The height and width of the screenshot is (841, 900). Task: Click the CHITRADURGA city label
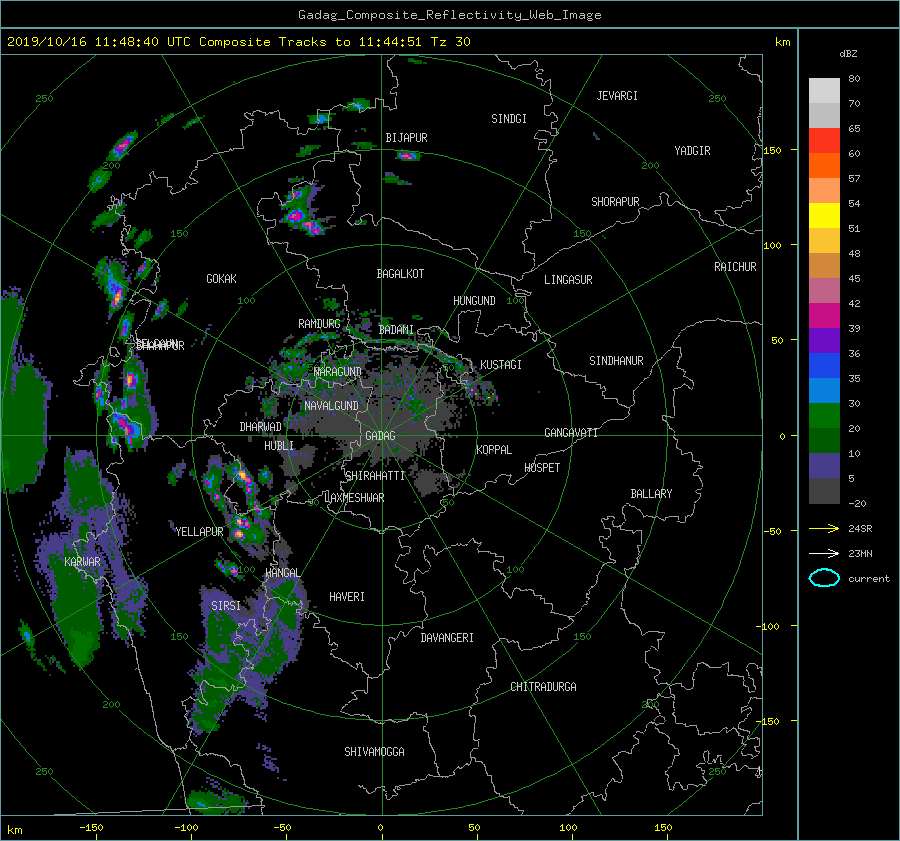point(543,687)
